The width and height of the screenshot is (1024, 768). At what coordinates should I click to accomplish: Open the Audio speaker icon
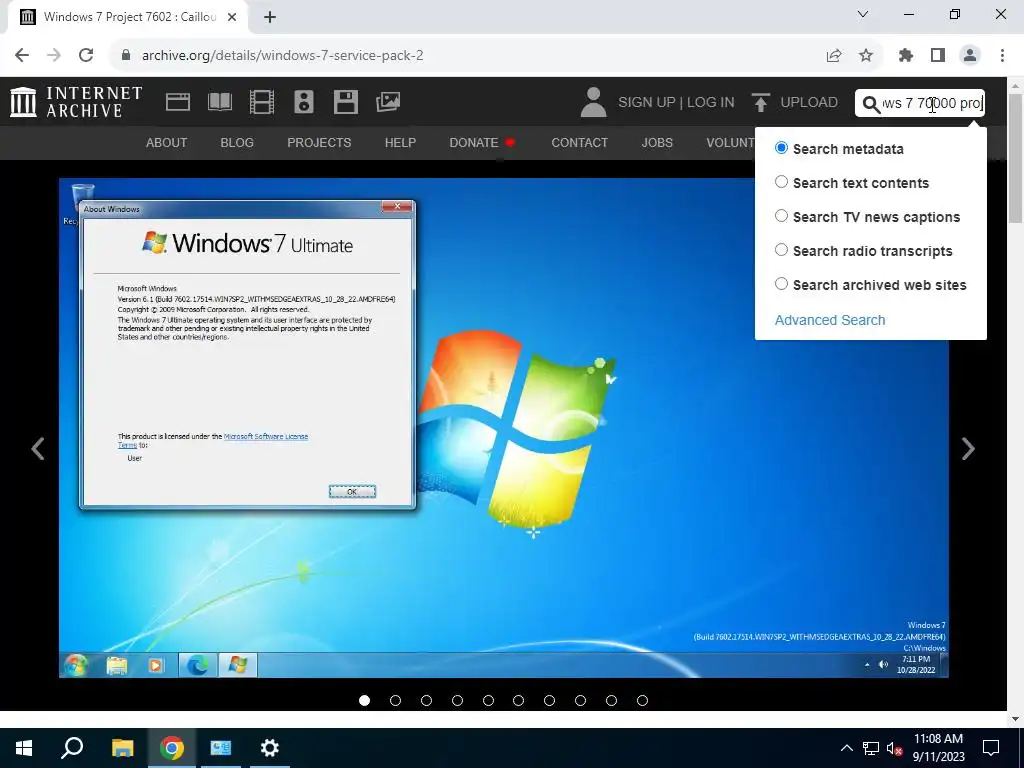[304, 102]
